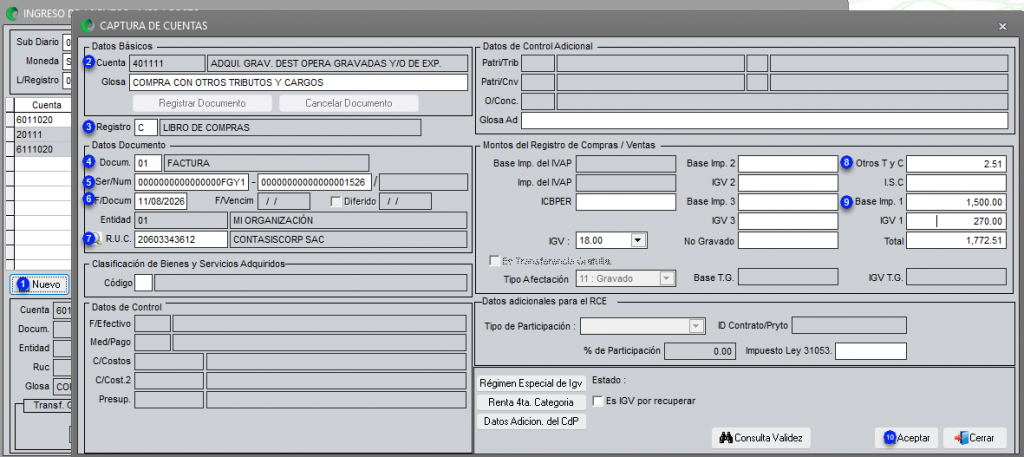Click the MI ORGANIZACIÓN entity name field

[x=349, y=220]
